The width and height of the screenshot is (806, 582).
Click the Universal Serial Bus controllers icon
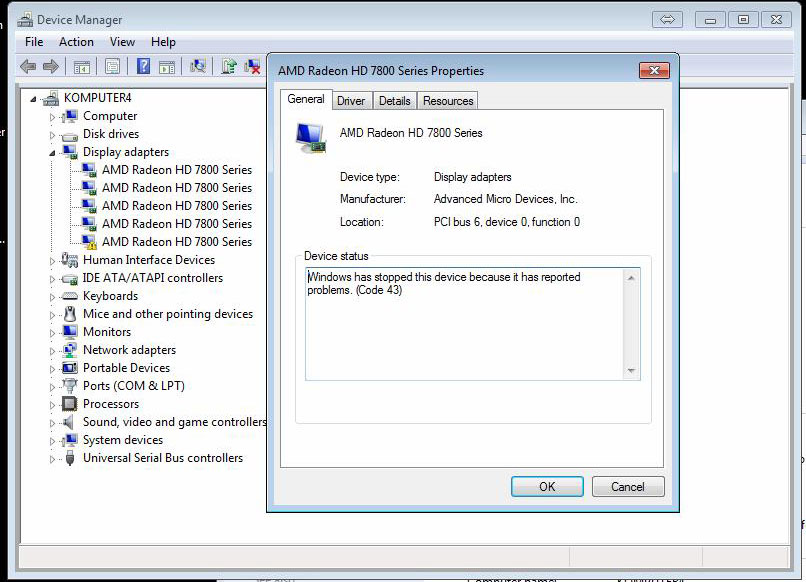[x=70, y=458]
